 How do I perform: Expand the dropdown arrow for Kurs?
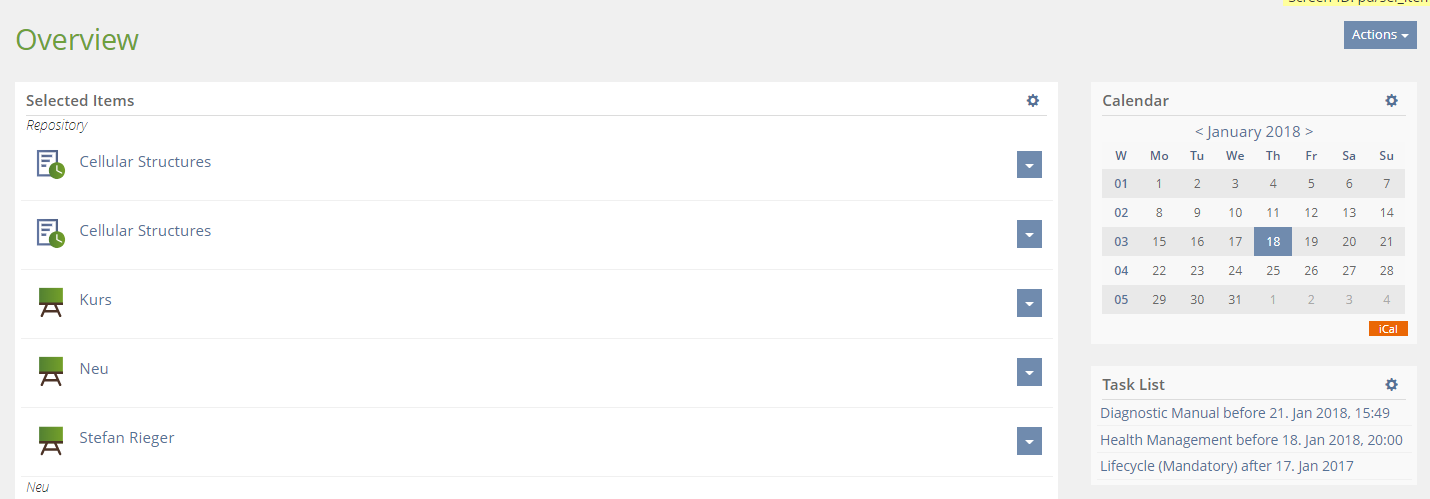[1029, 303]
